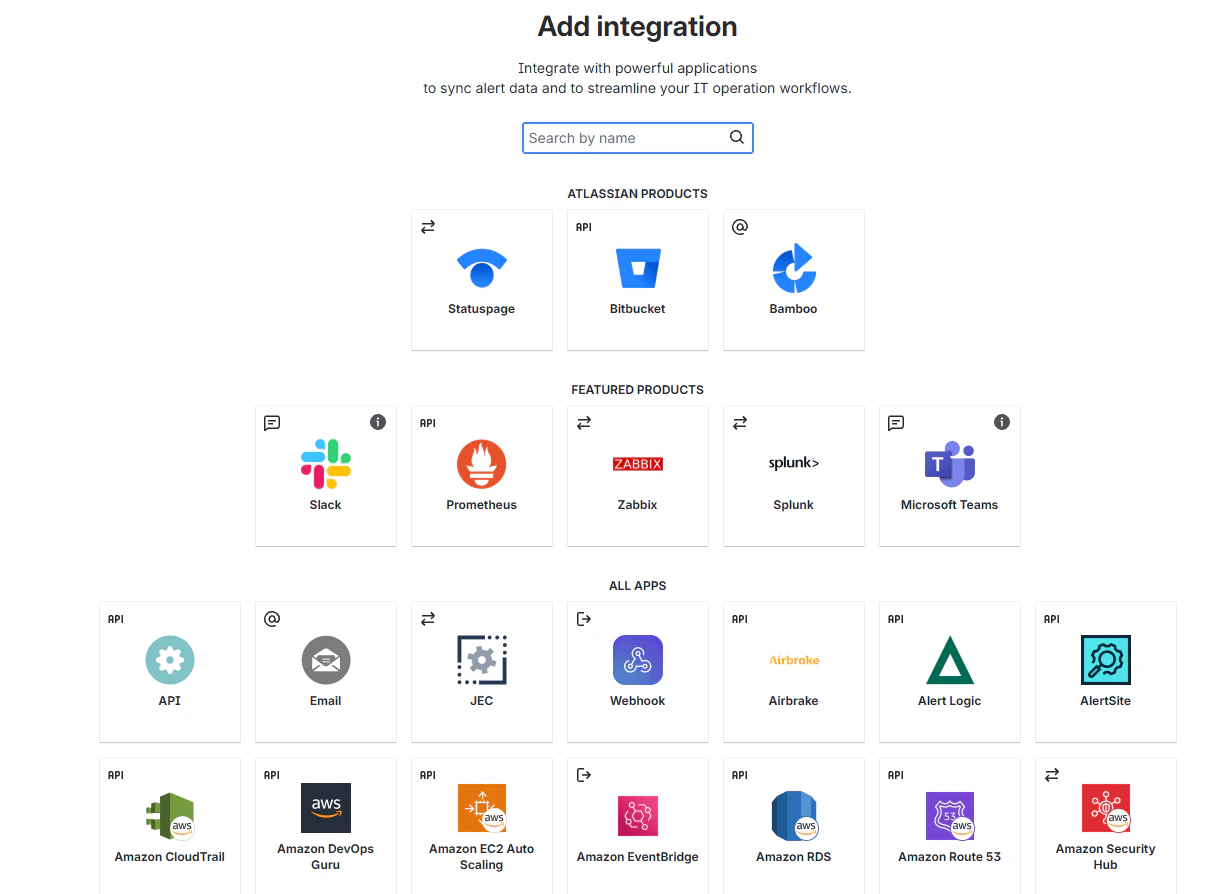Screen dimensions: 1231x894
Task: Click the Amazon DevOps Guru label
Action: point(326,857)
